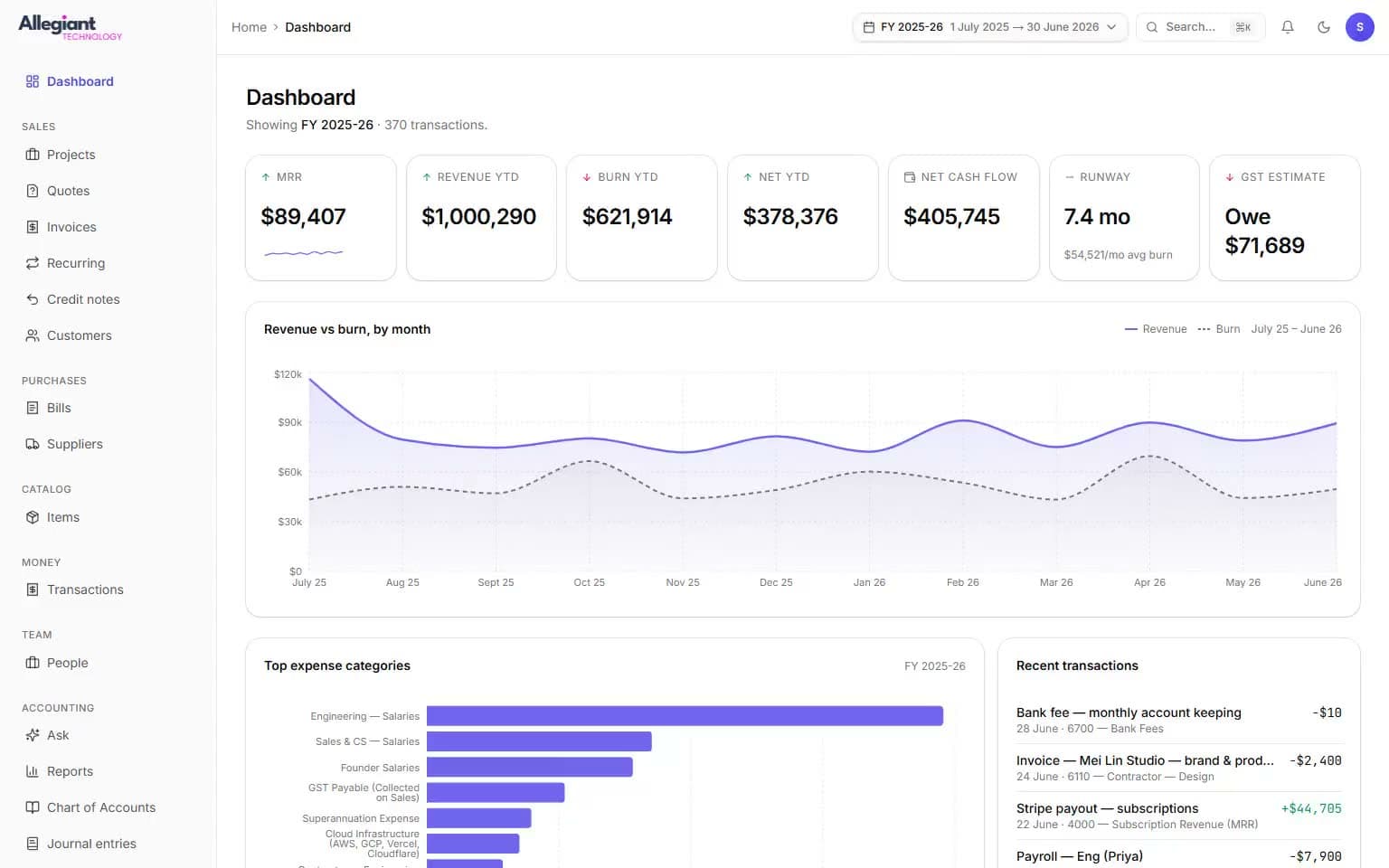Toggle the Revenue series in chart legend

1156,329
